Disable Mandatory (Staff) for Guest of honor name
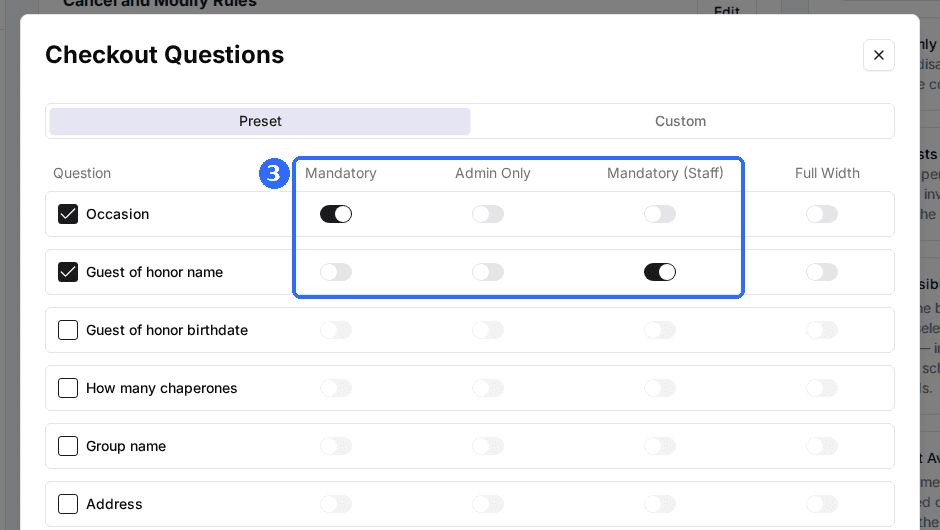The height and width of the screenshot is (530, 940). 660,272
